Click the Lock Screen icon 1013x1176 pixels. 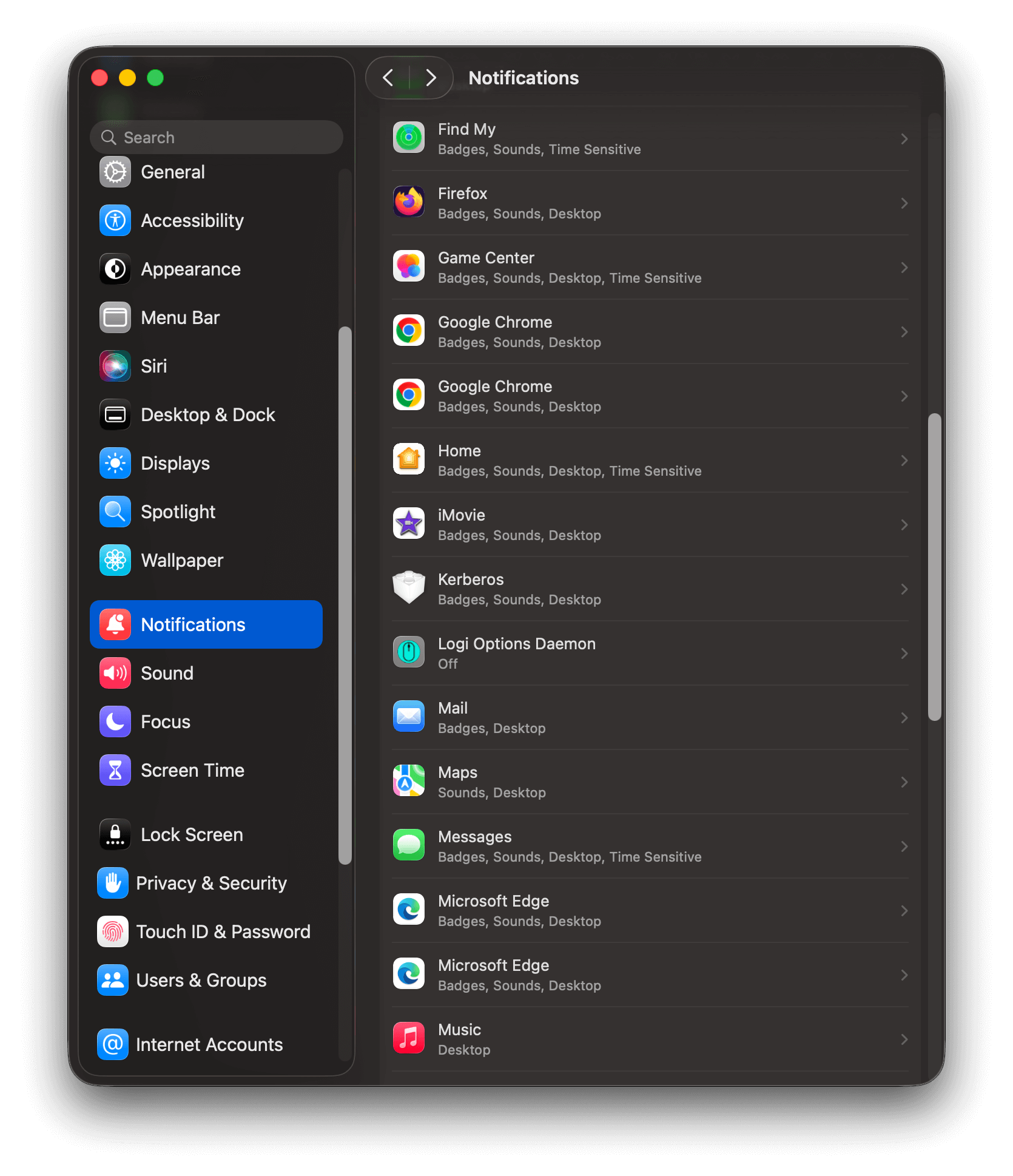(115, 835)
